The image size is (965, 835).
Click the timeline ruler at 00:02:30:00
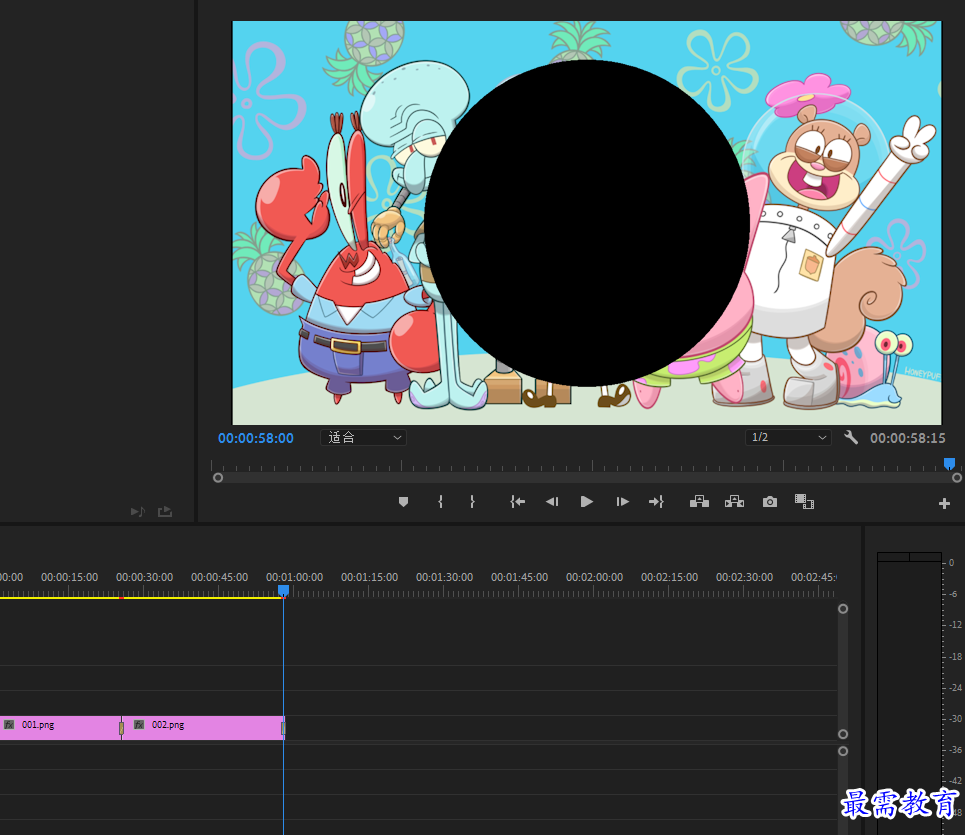[x=744, y=577]
